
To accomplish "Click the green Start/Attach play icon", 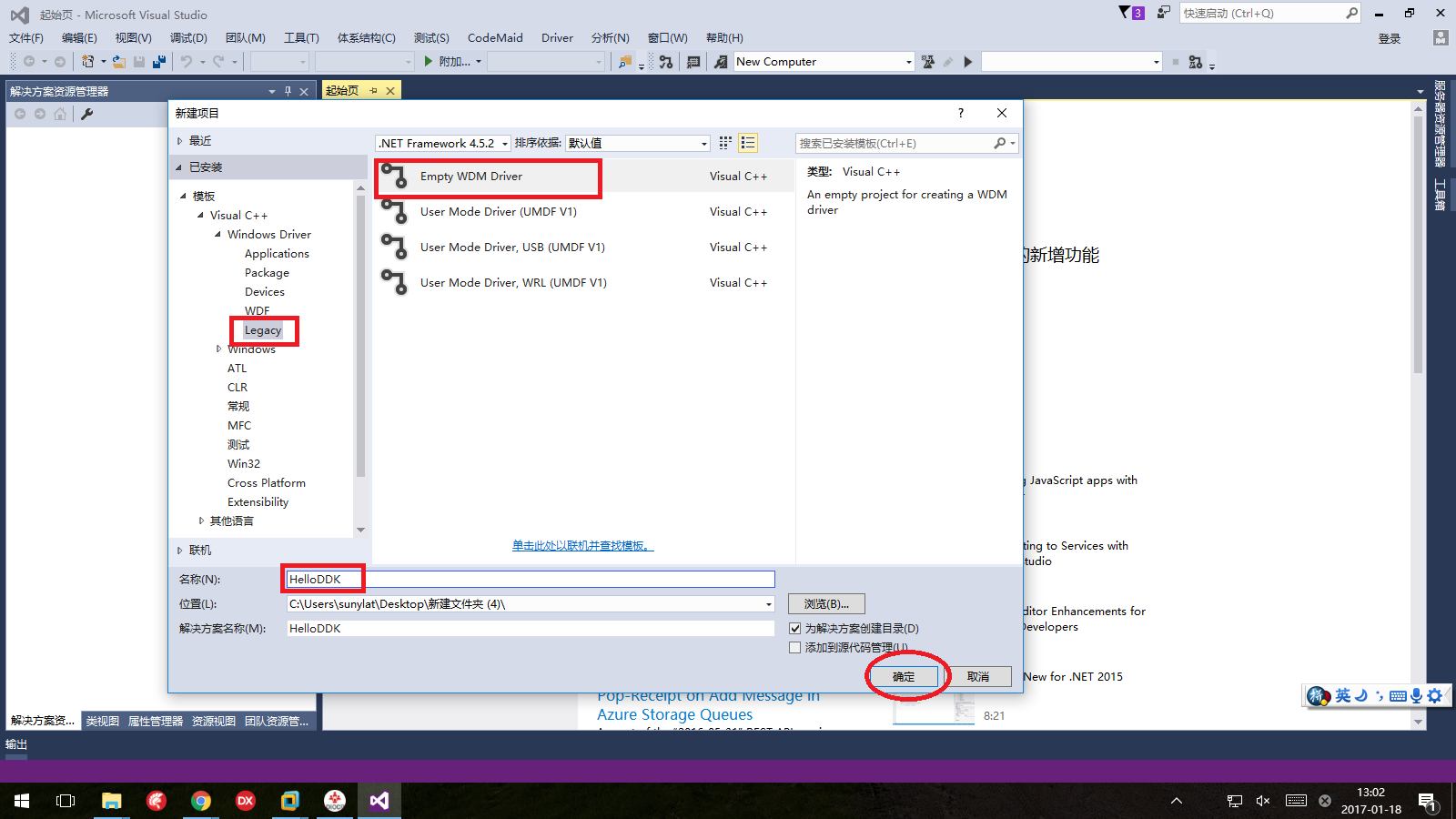I will 429,62.
